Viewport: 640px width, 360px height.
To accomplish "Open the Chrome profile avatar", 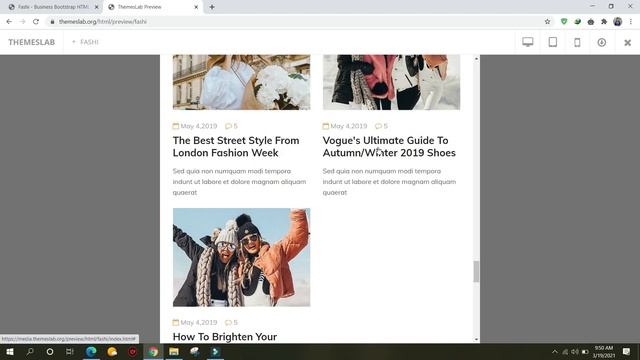I will (618, 22).
